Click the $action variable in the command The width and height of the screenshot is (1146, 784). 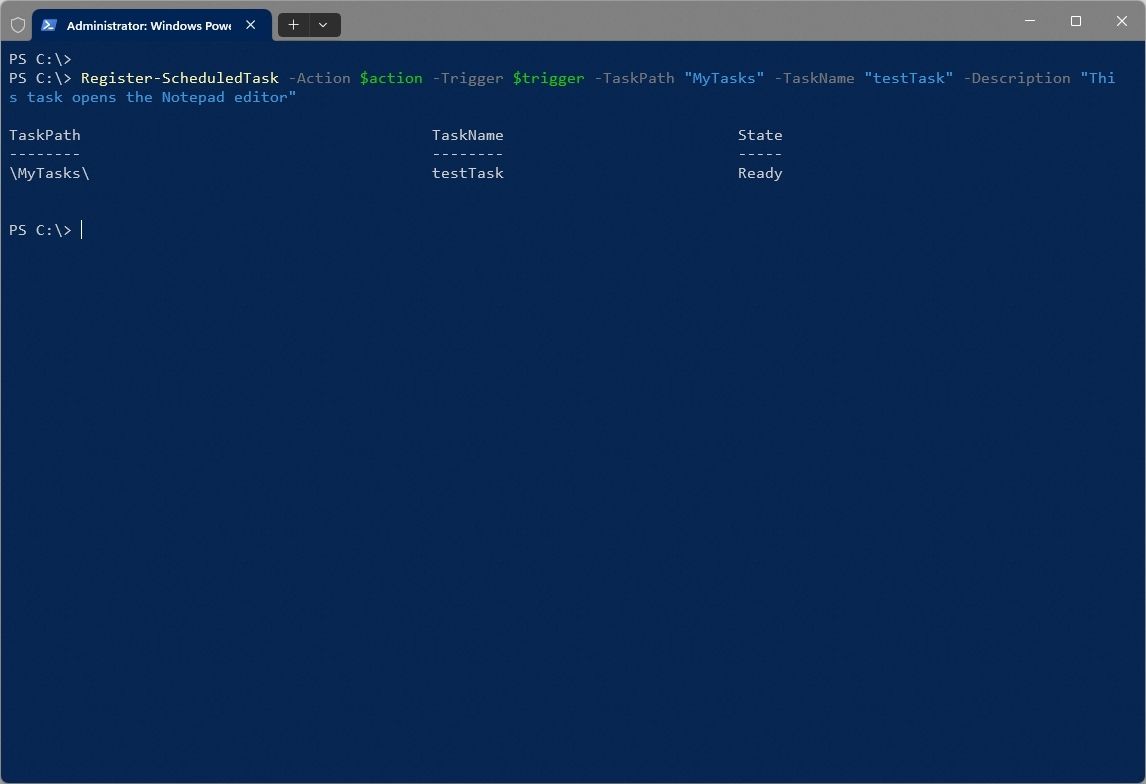tap(391, 78)
